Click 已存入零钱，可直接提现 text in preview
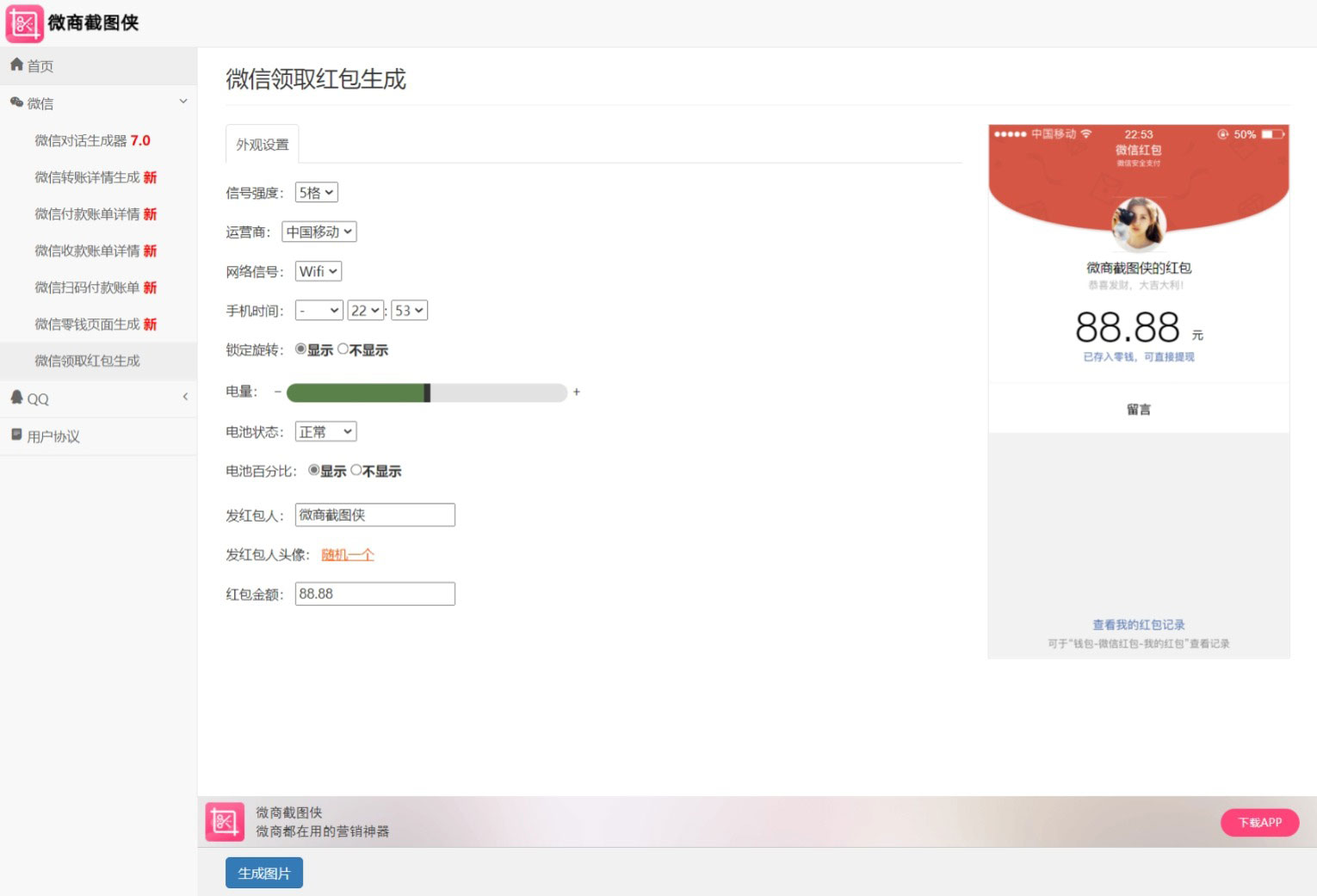This screenshot has width=1317, height=896. pos(1139,356)
